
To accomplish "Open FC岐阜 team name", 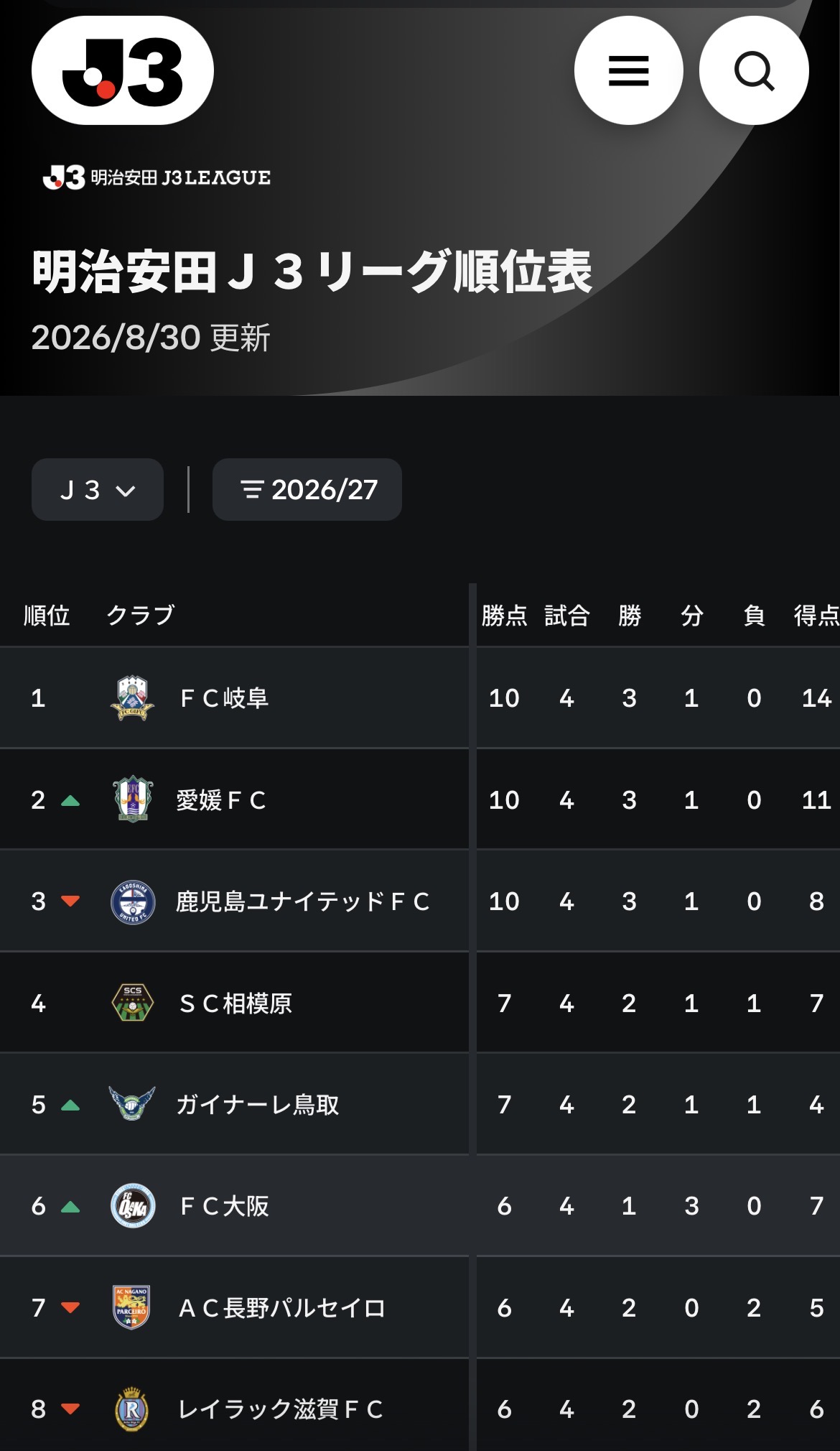I will 224,698.
